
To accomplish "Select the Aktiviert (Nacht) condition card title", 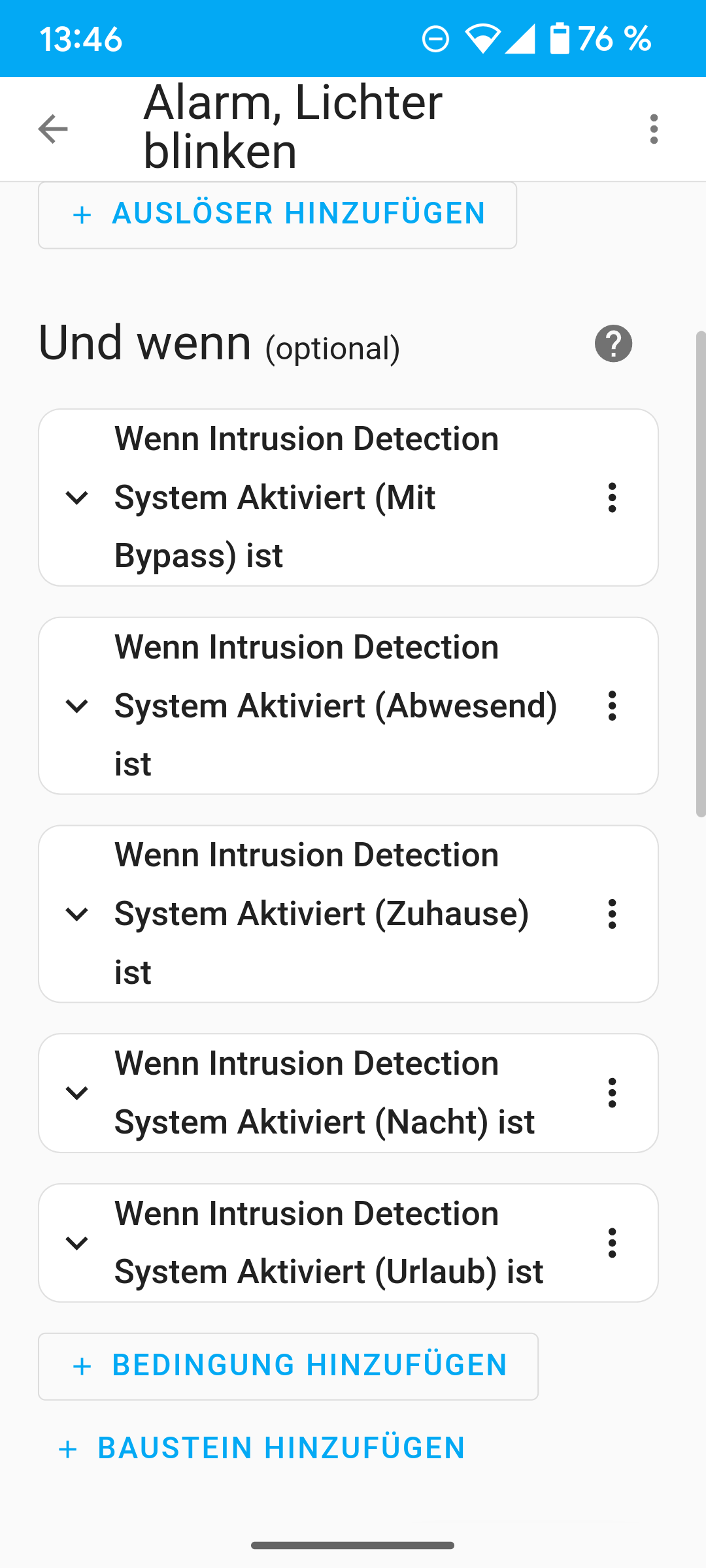I will pos(325,1093).
